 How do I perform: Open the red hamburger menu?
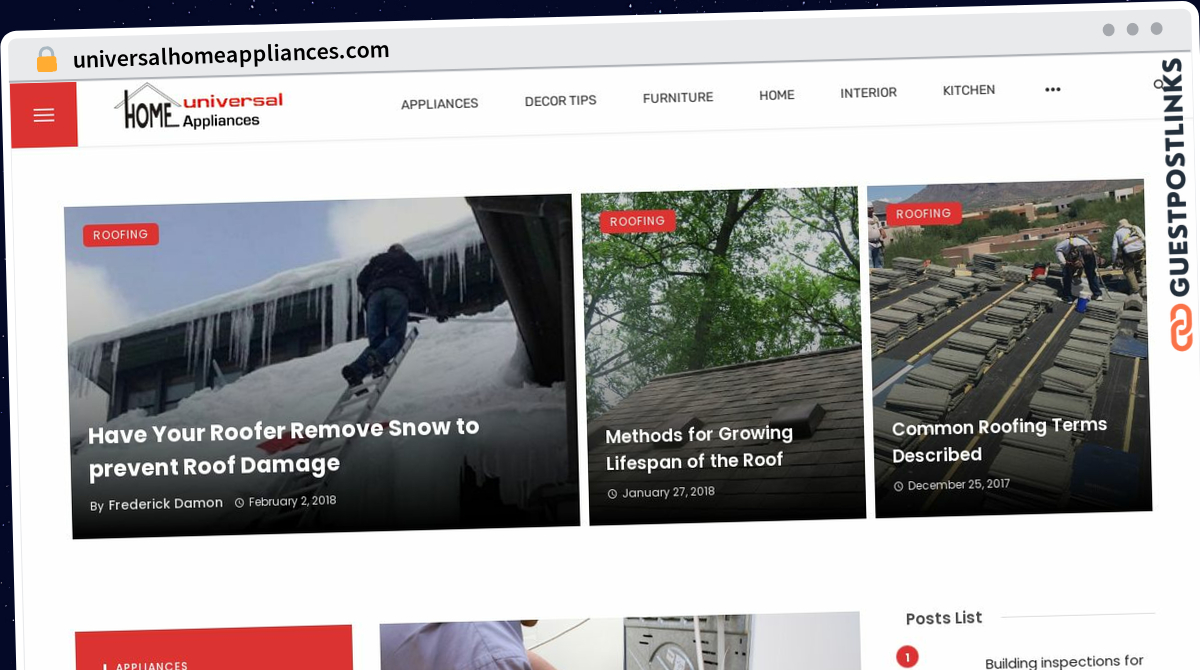pos(44,115)
